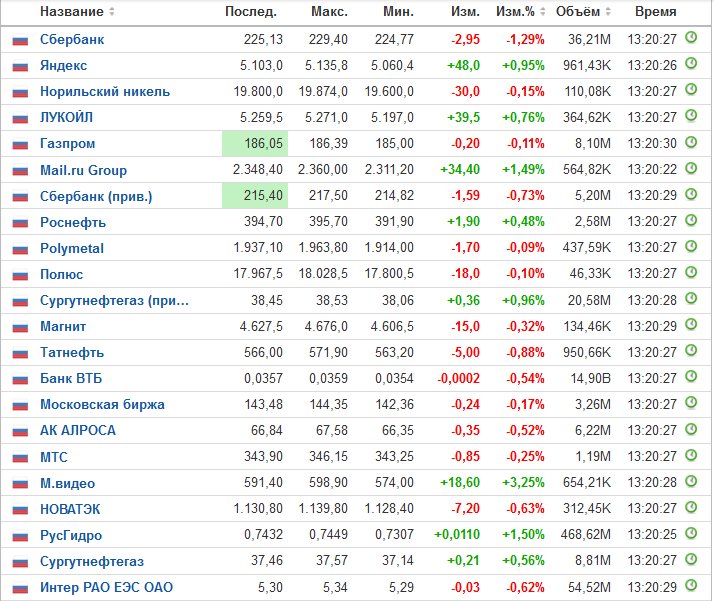This screenshot has height=601, width=714.
Task: Sort by Объём using its sort arrows
Action: 608,11
